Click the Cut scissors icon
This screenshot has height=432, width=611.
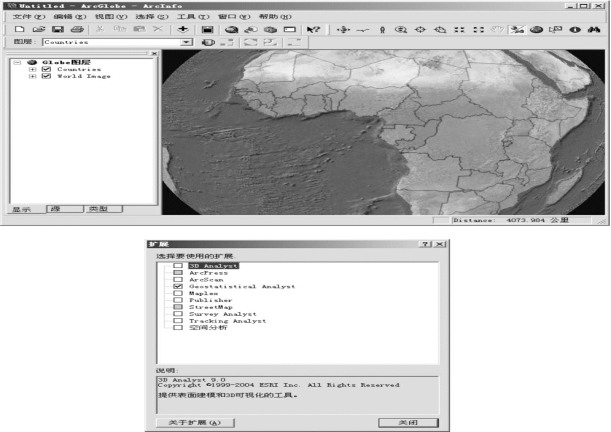pos(100,29)
